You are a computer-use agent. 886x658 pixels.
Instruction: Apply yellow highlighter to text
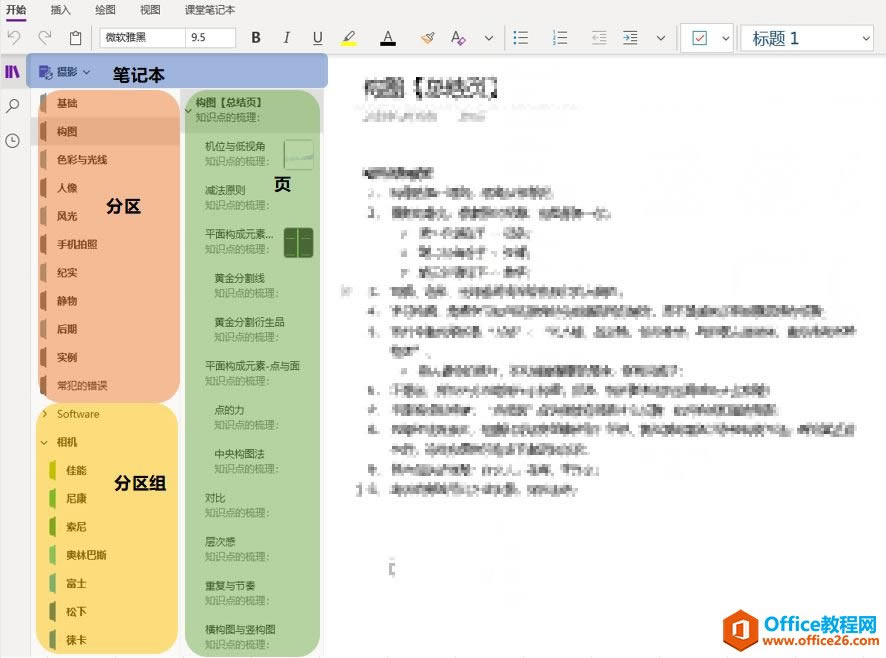pyautogui.click(x=349, y=37)
